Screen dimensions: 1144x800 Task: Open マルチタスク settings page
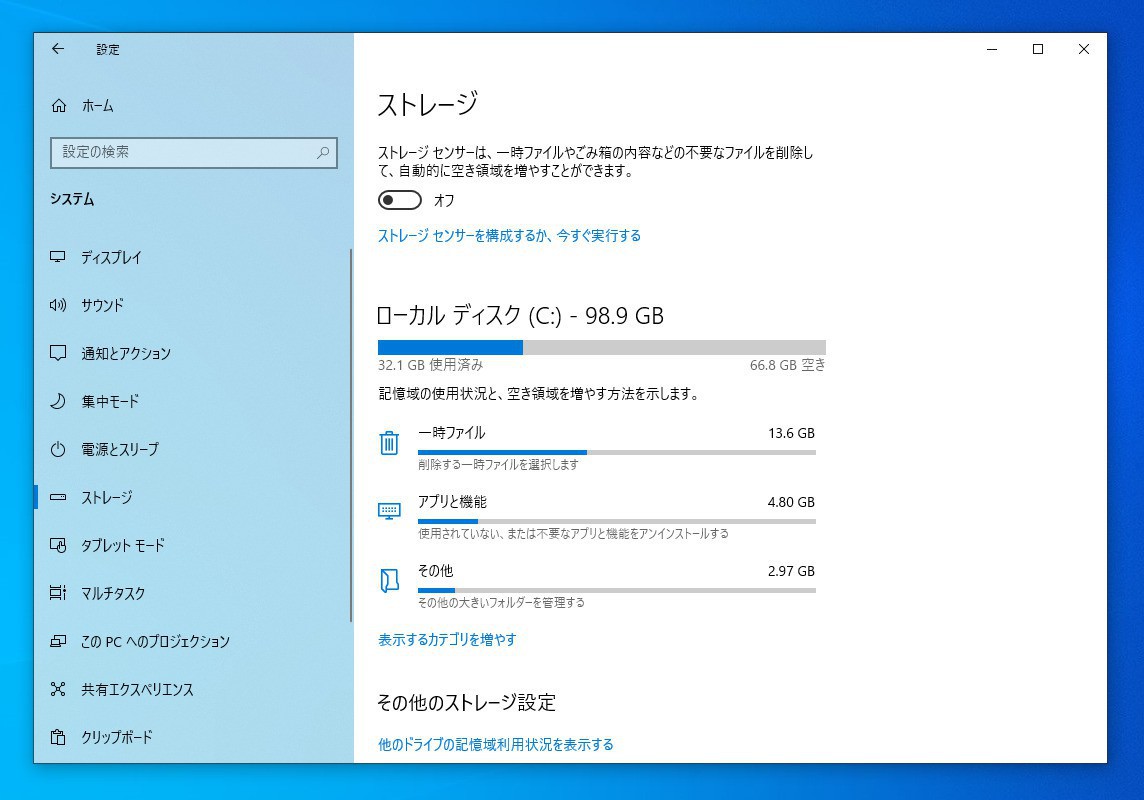pyautogui.click(x=193, y=593)
